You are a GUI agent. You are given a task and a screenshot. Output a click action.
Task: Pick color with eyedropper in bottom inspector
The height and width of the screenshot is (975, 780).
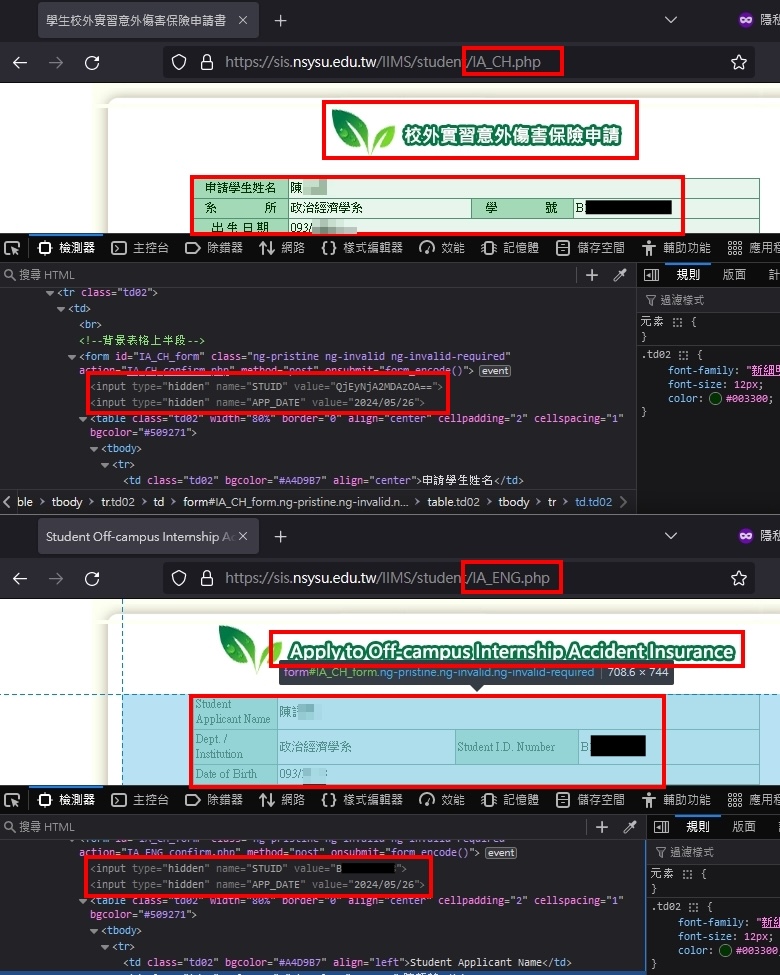pyautogui.click(x=629, y=827)
